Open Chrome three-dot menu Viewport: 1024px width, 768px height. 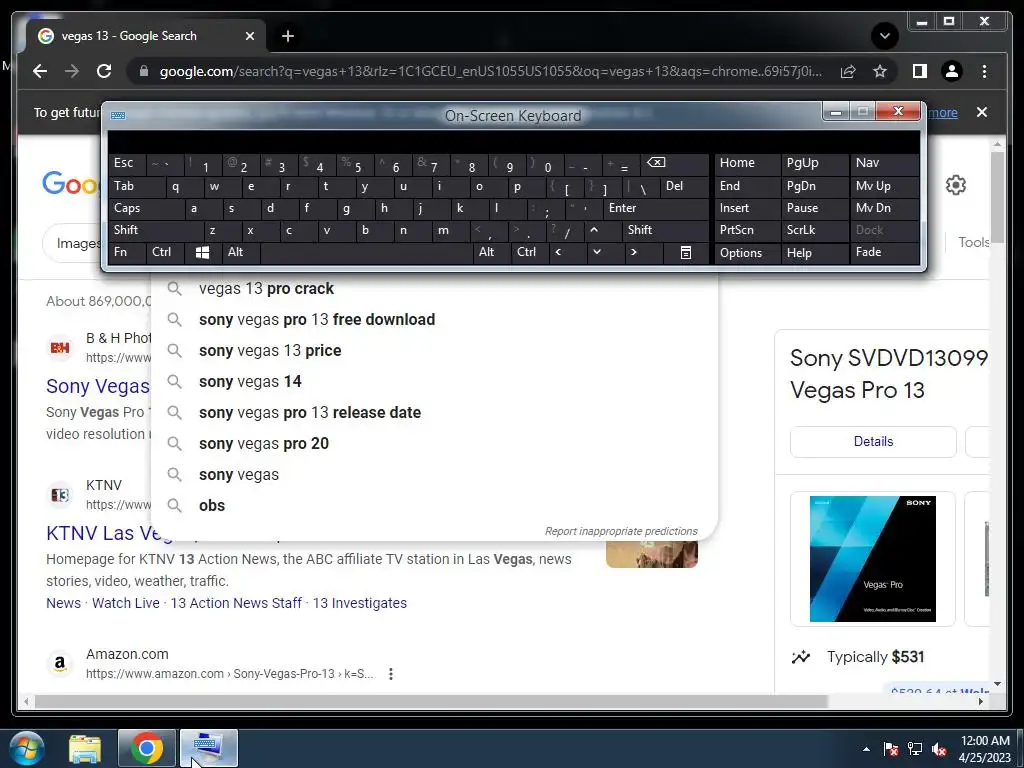pyautogui.click(x=984, y=71)
